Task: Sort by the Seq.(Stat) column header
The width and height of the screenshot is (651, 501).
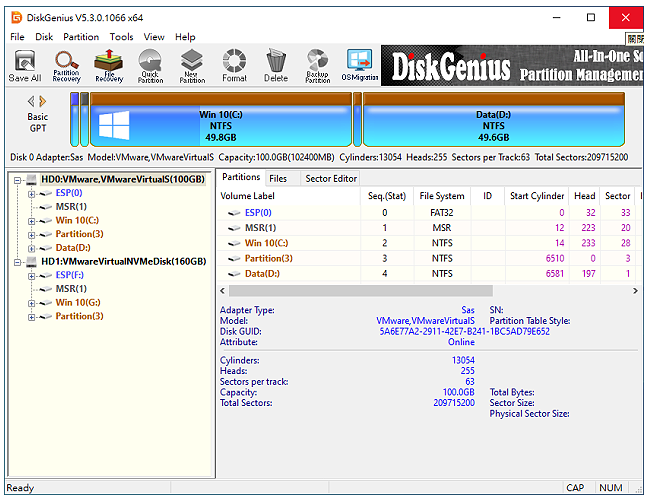Action: click(x=387, y=196)
